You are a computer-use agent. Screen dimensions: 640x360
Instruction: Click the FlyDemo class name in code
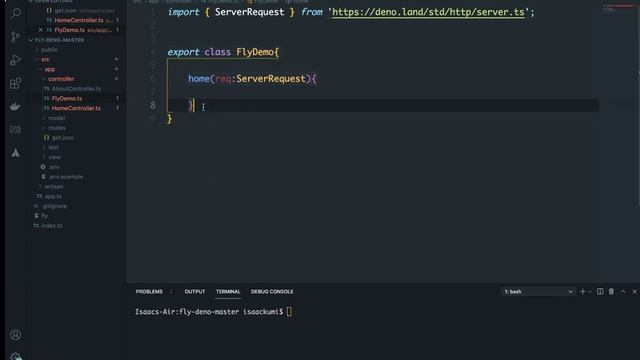255,52
